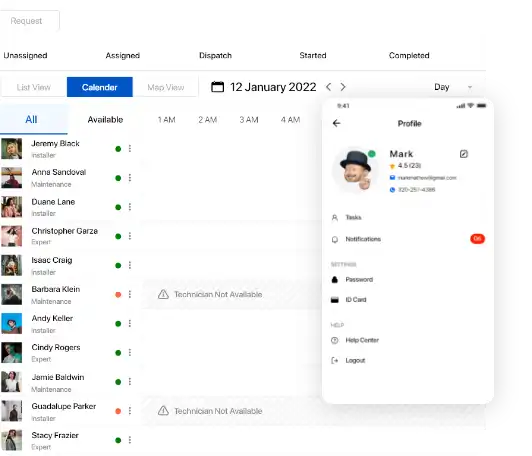Open ID Card setting

click(356, 300)
